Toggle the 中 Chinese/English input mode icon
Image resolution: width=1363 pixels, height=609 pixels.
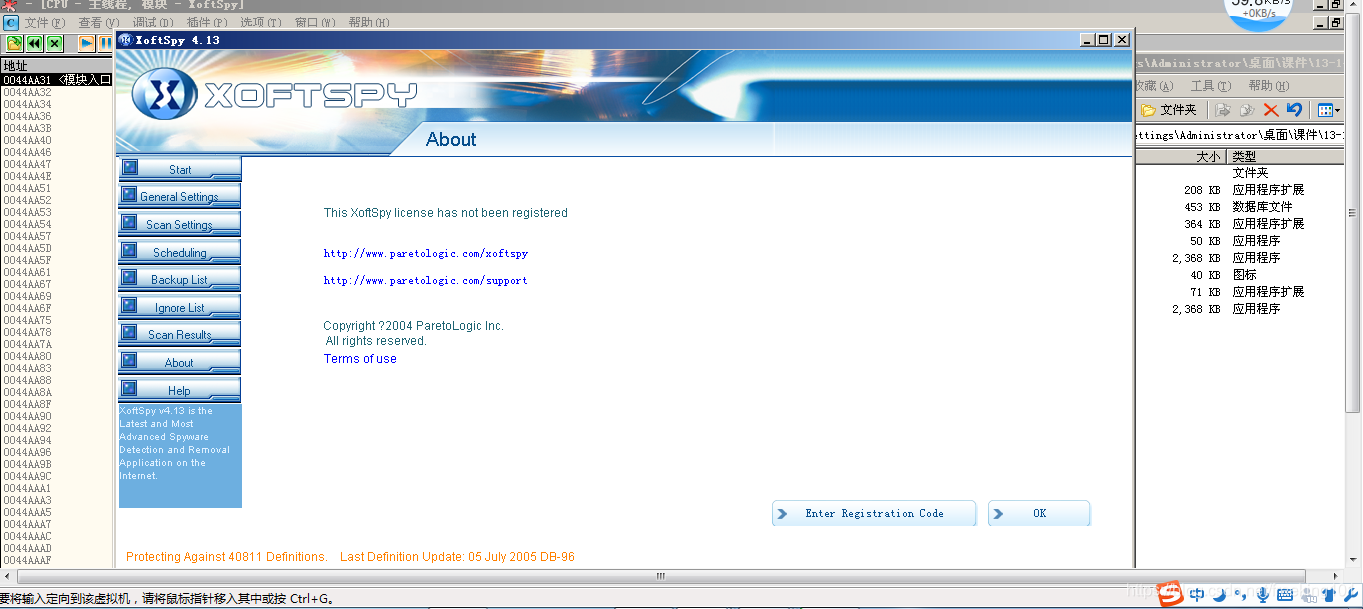(1197, 595)
